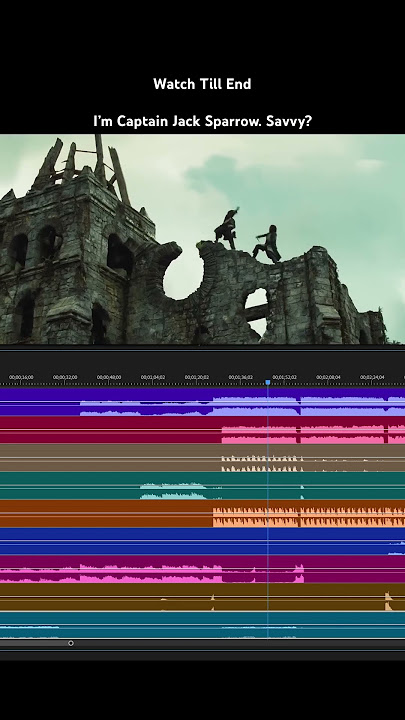Select the olive-brown audio track

click(x=202, y=597)
